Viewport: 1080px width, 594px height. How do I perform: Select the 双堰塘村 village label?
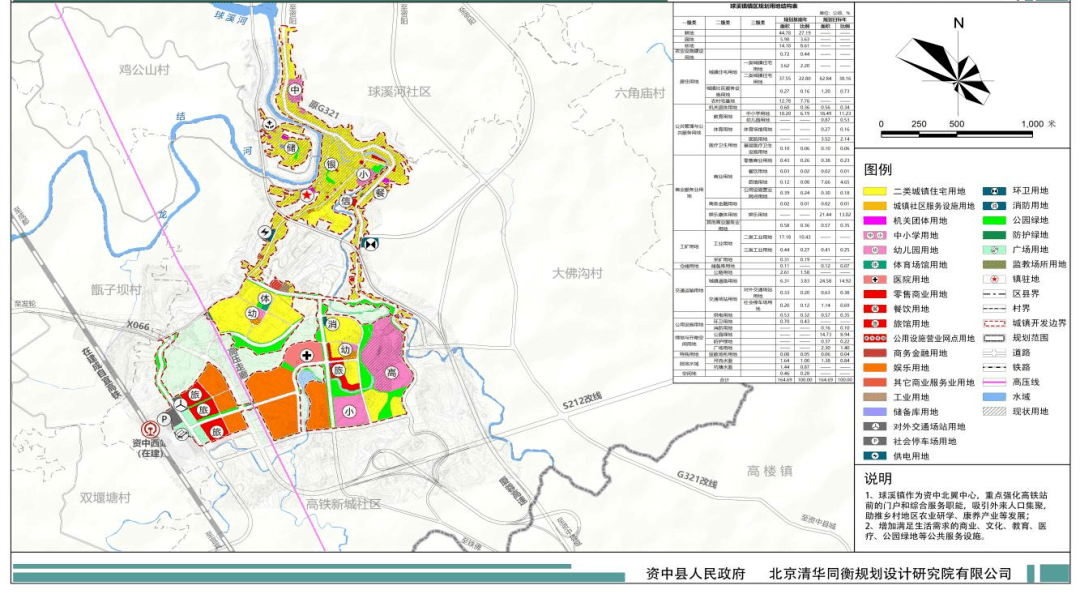tap(105, 498)
